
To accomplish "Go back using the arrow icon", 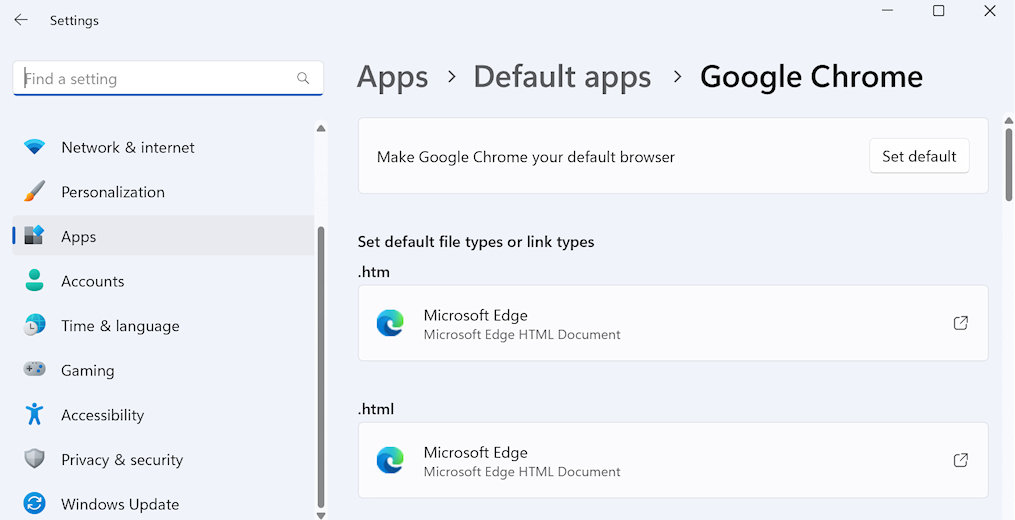I will 21,20.
